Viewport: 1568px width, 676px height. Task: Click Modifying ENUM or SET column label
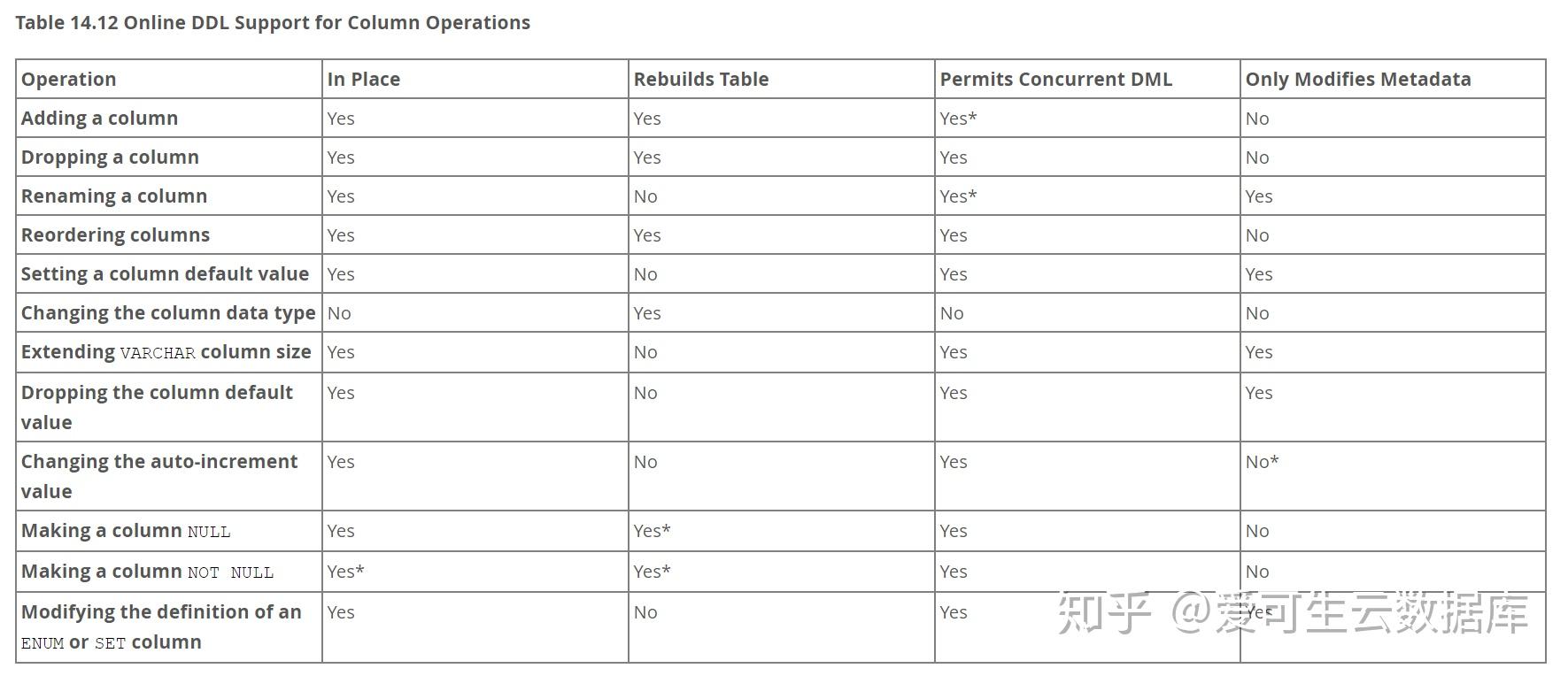pos(162,626)
